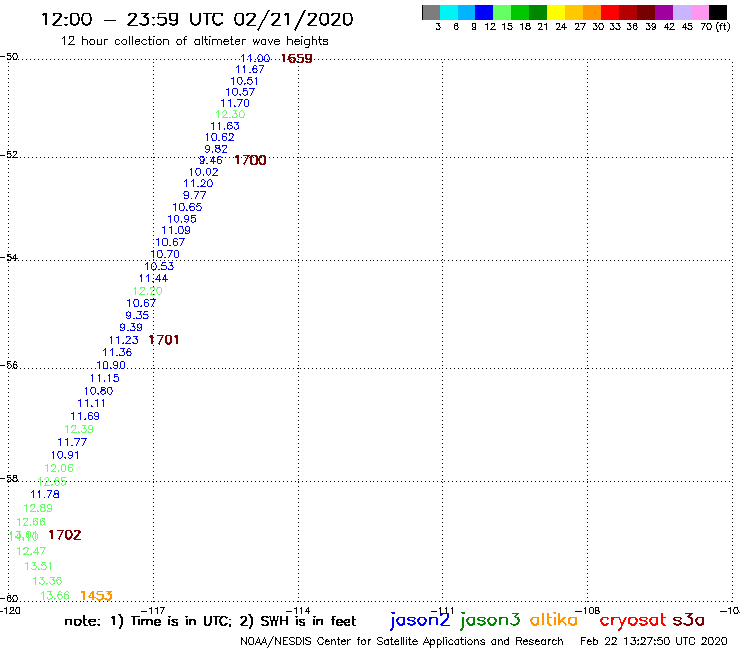Click the green wave height value 13.66
The width and height of the screenshot is (740, 650).
tap(55, 596)
